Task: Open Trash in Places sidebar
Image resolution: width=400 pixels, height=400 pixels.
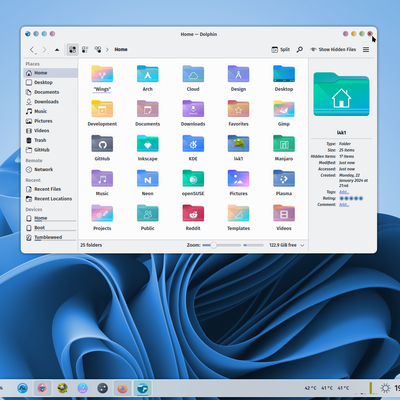Action: 51,140
